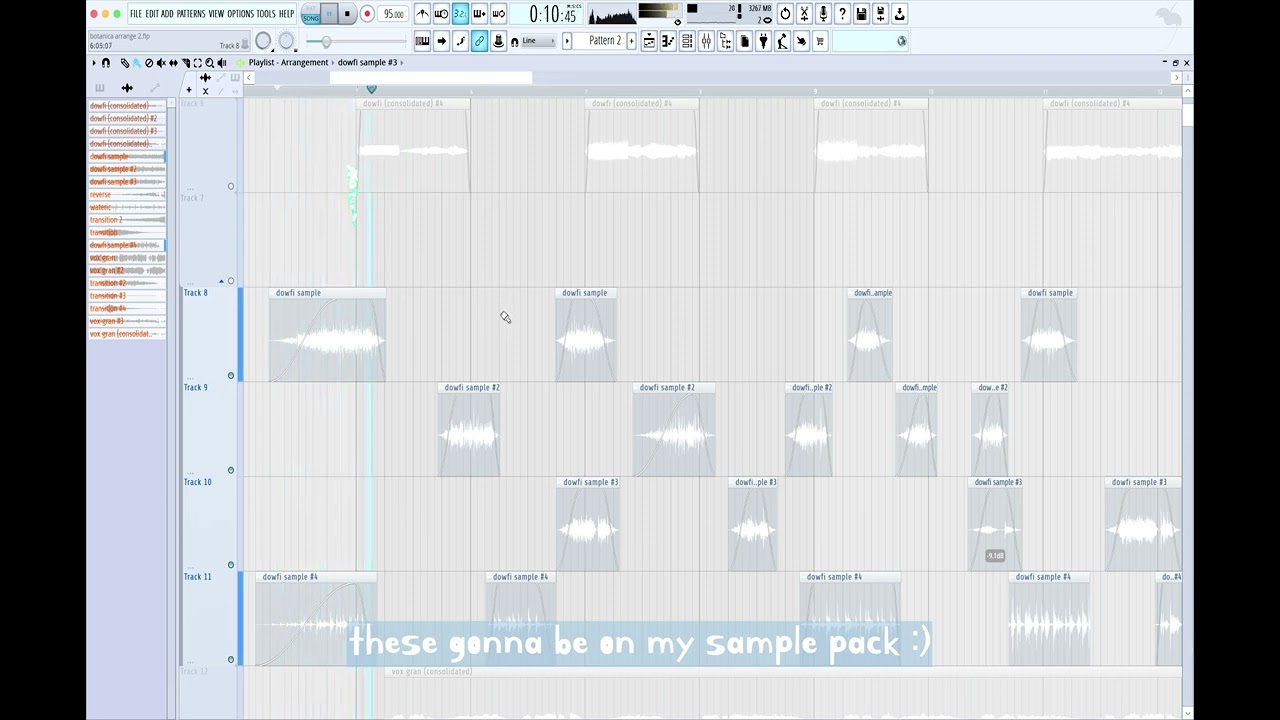Click the record button

pos(367,14)
